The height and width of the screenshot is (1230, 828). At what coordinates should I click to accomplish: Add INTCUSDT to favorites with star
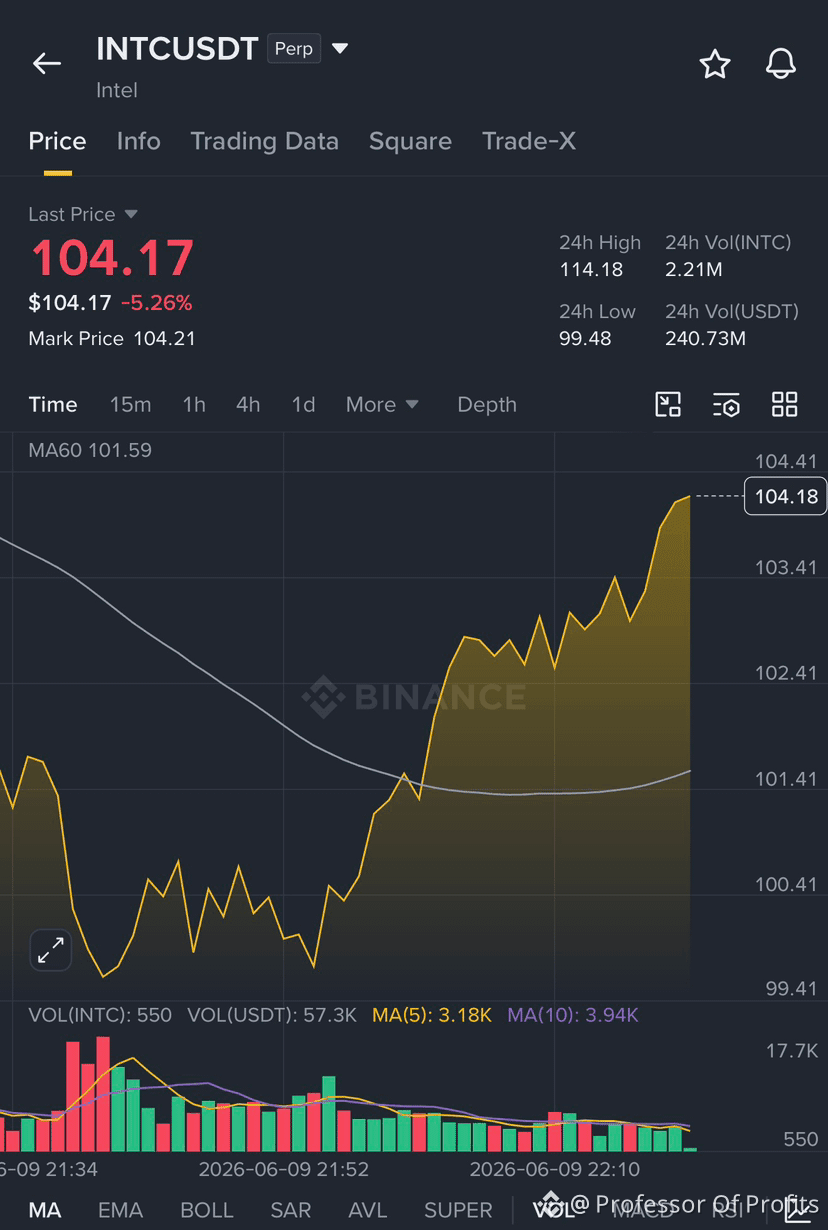point(715,64)
